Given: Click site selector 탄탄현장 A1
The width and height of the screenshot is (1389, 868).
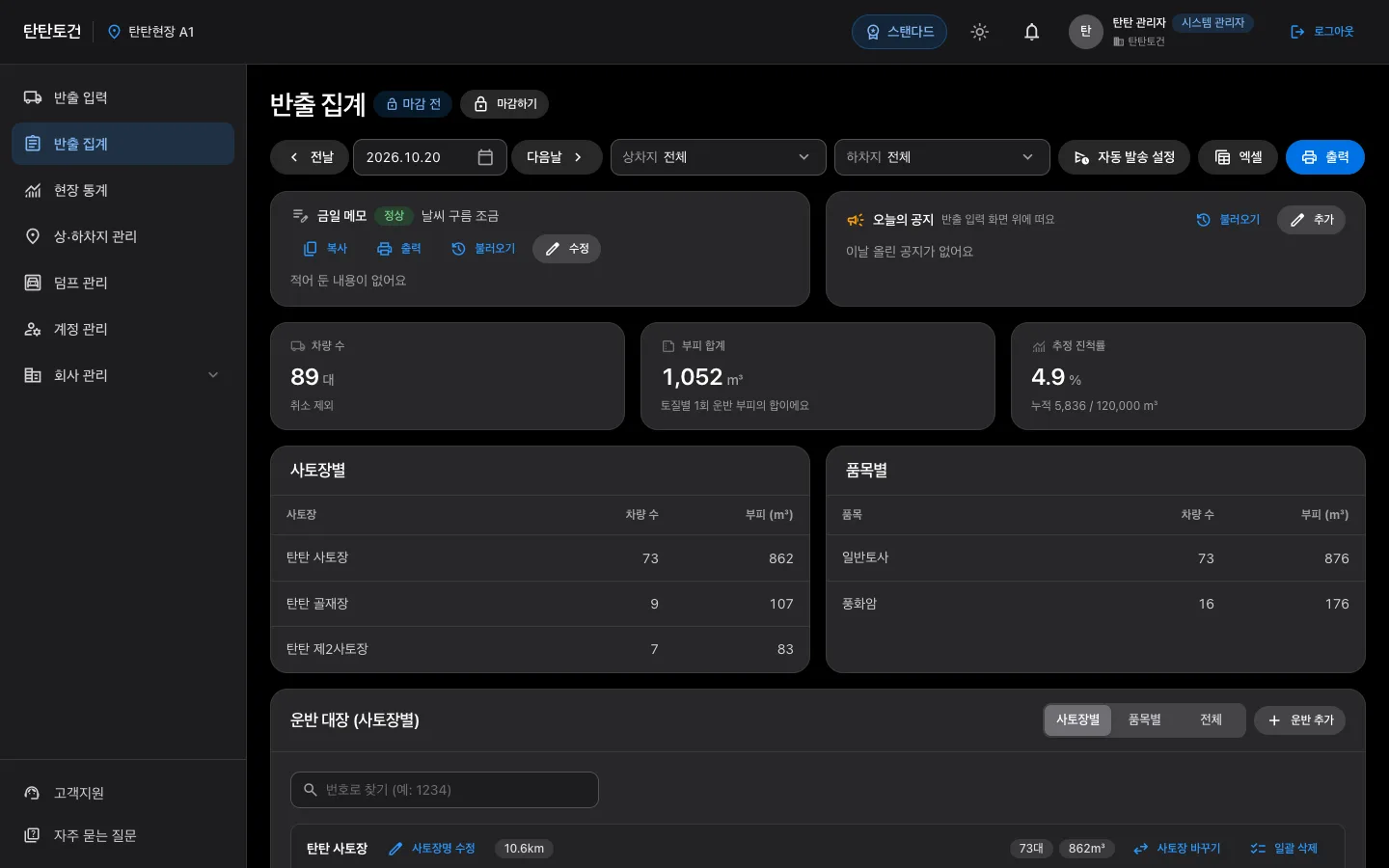Looking at the screenshot, I should pyautogui.click(x=150, y=32).
